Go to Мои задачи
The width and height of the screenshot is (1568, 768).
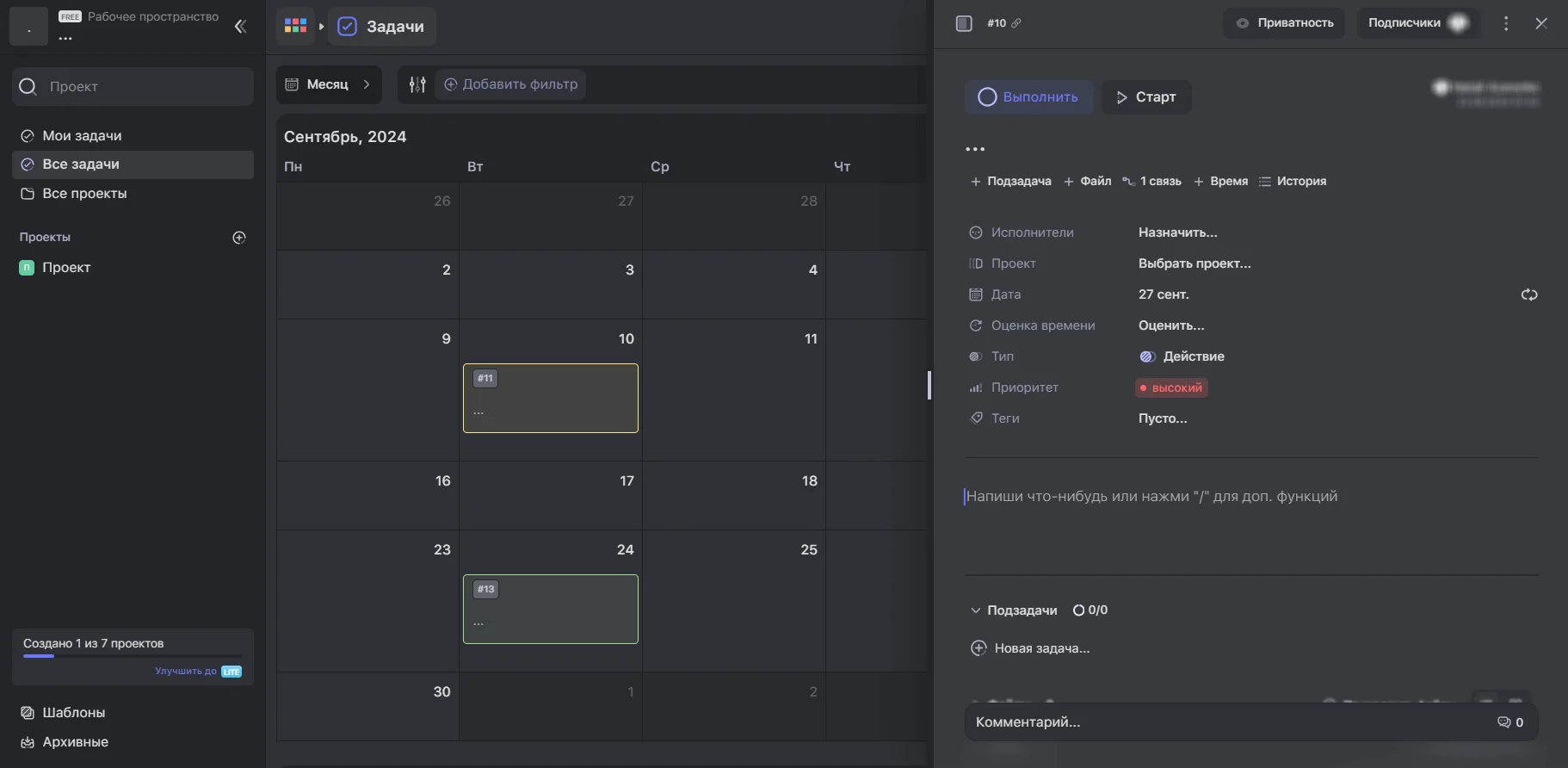coord(82,136)
